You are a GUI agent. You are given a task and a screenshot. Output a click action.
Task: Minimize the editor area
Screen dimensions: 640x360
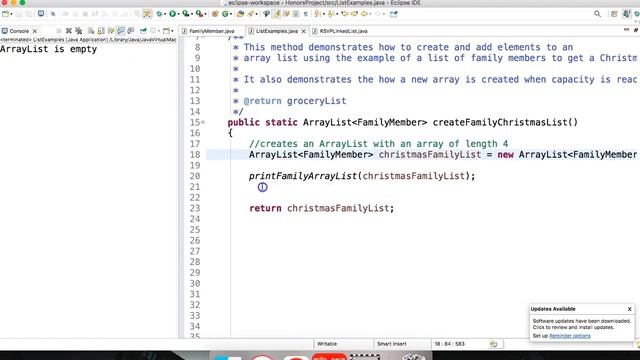pyautogui.click(x=627, y=30)
